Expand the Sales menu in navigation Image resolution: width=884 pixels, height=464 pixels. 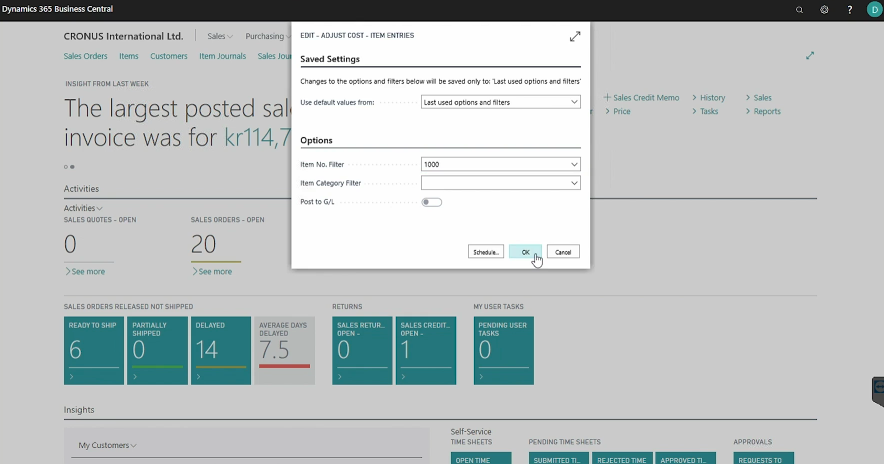pyautogui.click(x=219, y=36)
